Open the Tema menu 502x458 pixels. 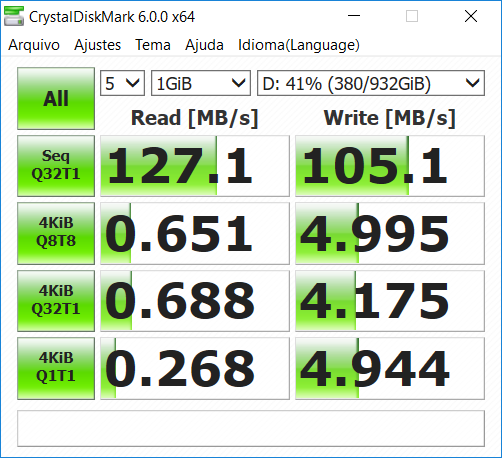click(x=153, y=45)
